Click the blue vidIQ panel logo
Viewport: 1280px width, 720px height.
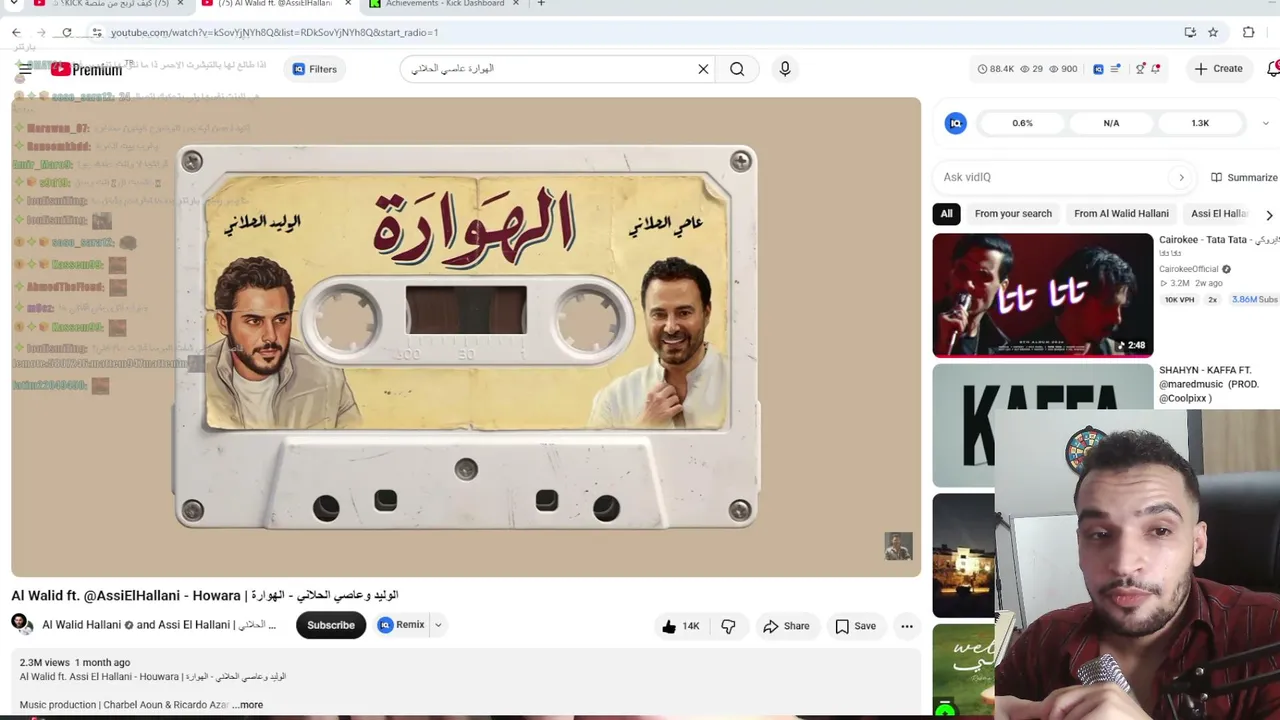pyautogui.click(x=956, y=123)
